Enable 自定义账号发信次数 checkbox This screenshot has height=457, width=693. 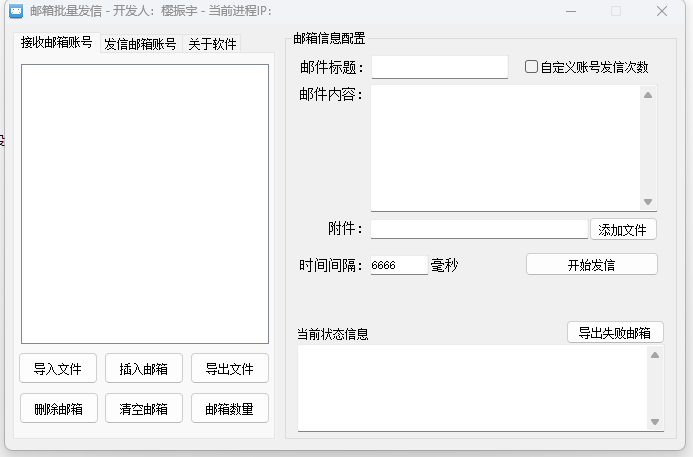click(x=532, y=67)
